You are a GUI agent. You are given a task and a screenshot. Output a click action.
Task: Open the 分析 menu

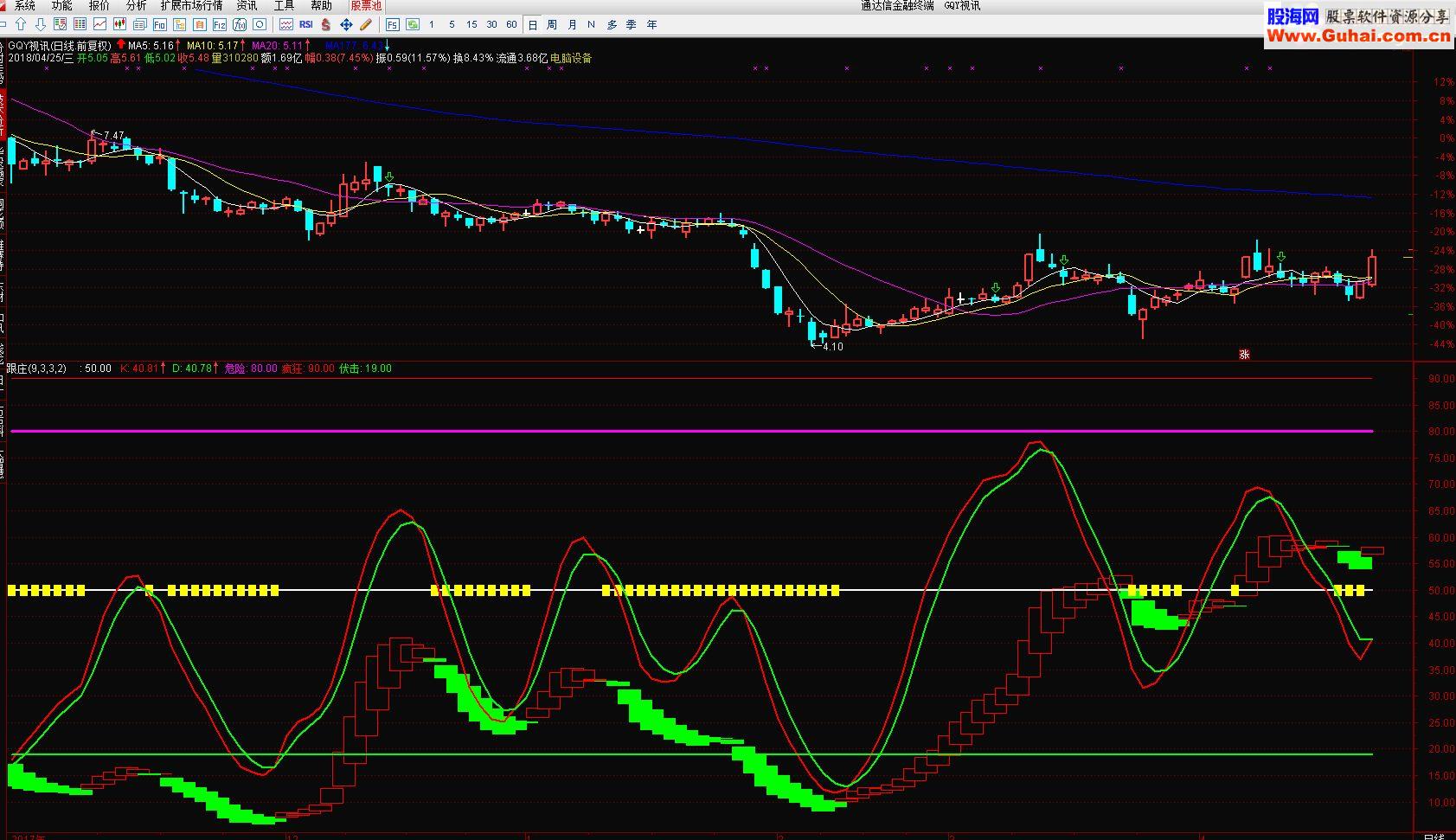(137, 6)
